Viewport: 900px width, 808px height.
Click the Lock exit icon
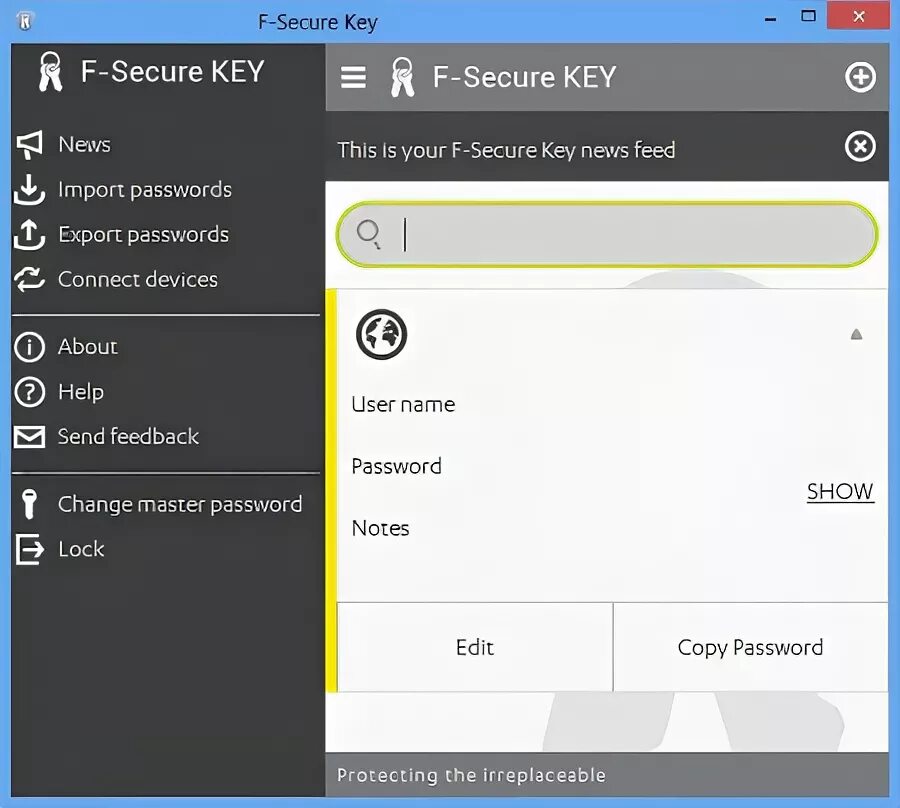tap(30, 549)
